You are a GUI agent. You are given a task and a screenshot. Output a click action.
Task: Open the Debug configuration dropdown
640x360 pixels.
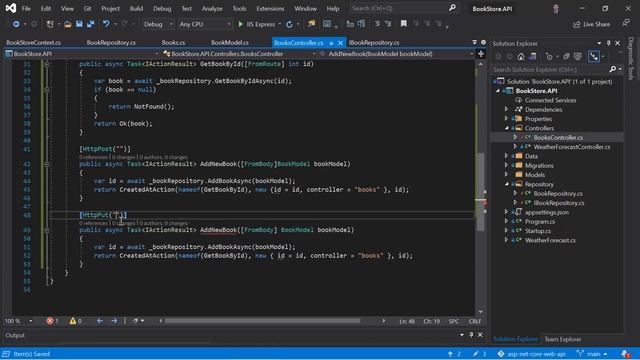(158, 24)
